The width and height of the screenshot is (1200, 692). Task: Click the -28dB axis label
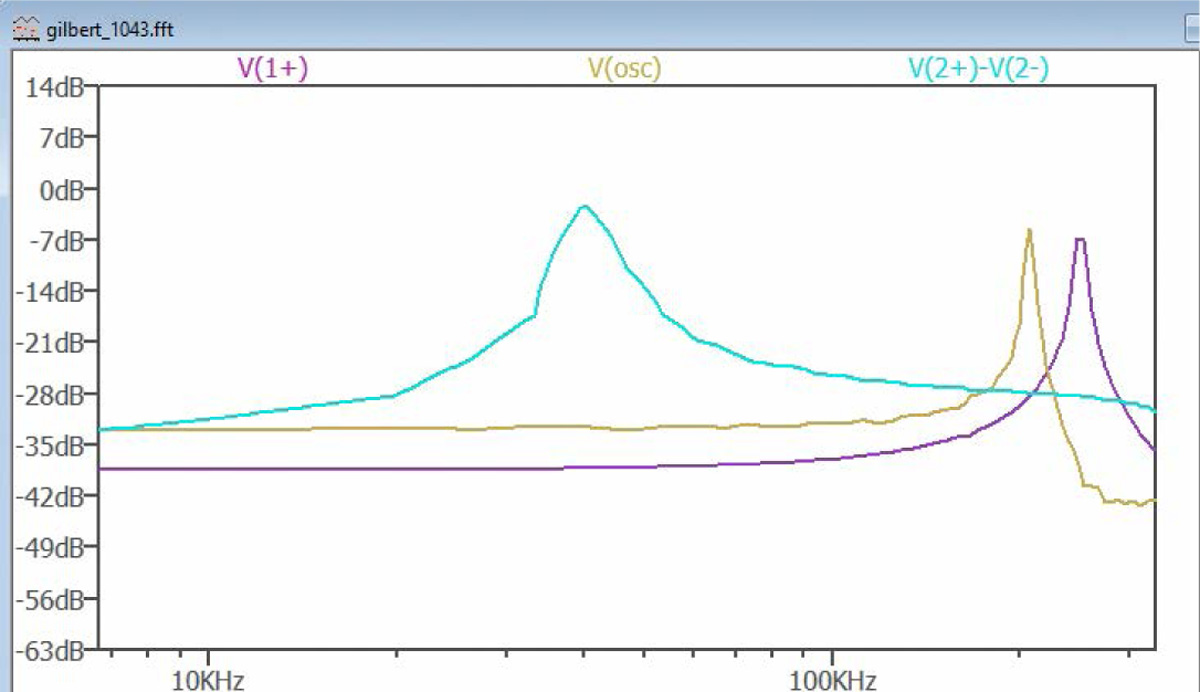click(50, 394)
